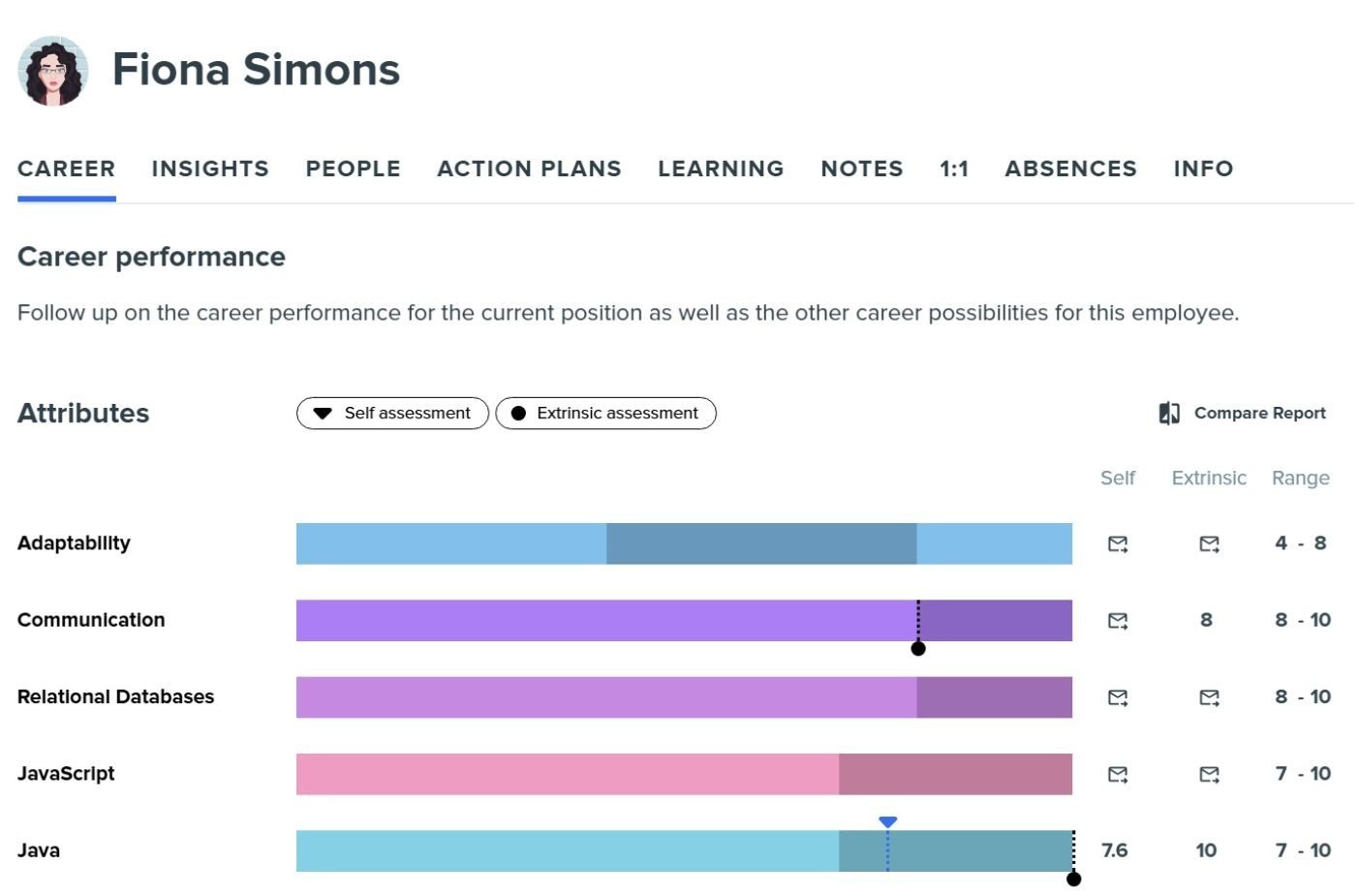The image size is (1359, 896).
Task: Switch to the Insights tab
Action: pyautogui.click(x=209, y=169)
